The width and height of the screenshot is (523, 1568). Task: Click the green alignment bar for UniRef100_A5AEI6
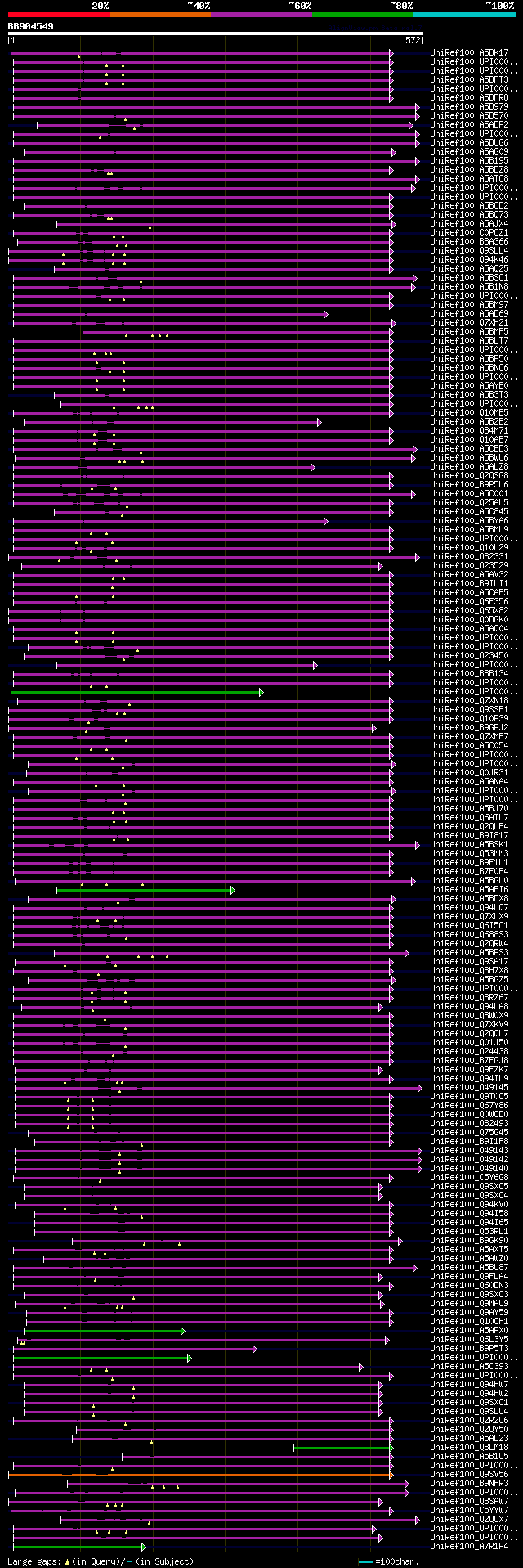click(145, 890)
